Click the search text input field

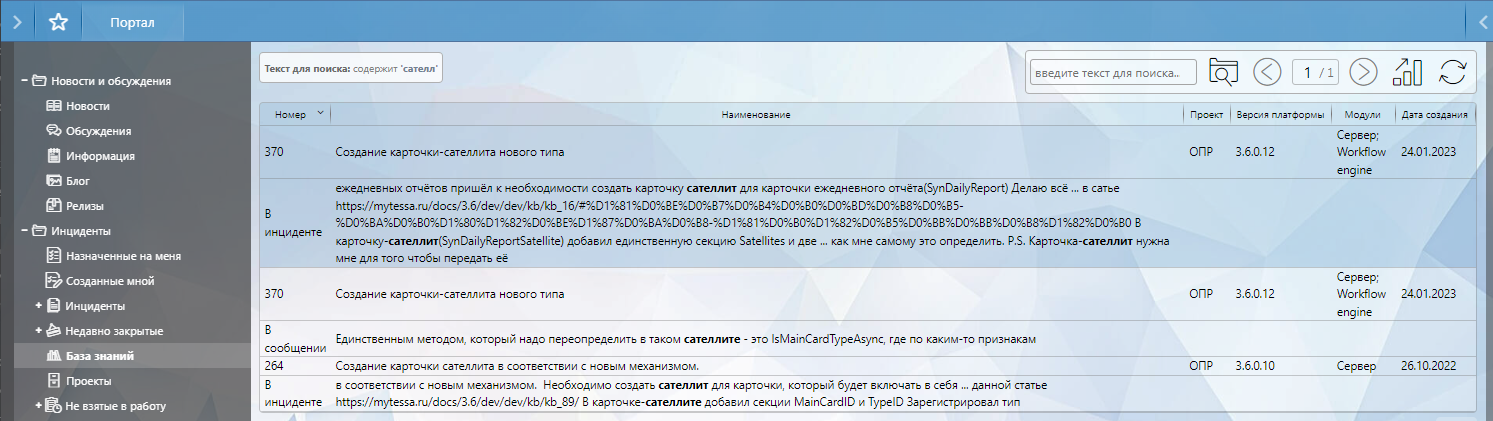pos(1114,72)
